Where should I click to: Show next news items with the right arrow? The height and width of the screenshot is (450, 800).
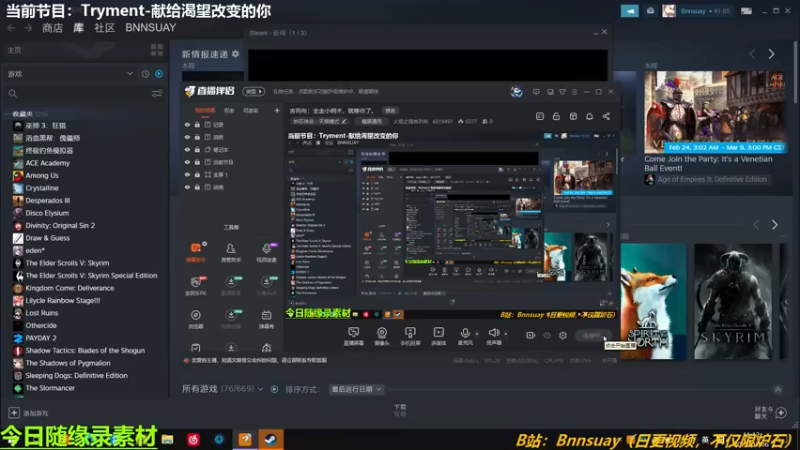pyautogui.click(x=771, y=54)
